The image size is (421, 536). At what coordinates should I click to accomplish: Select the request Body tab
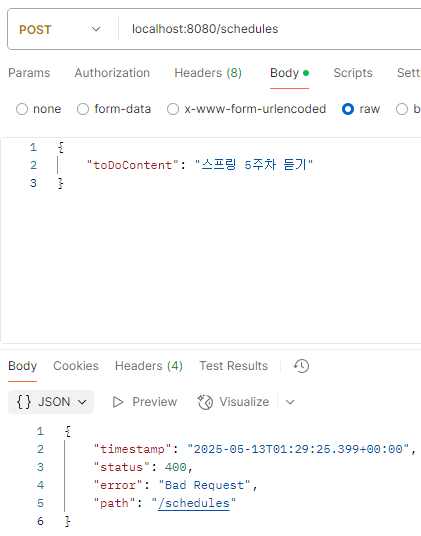point(289,73)
